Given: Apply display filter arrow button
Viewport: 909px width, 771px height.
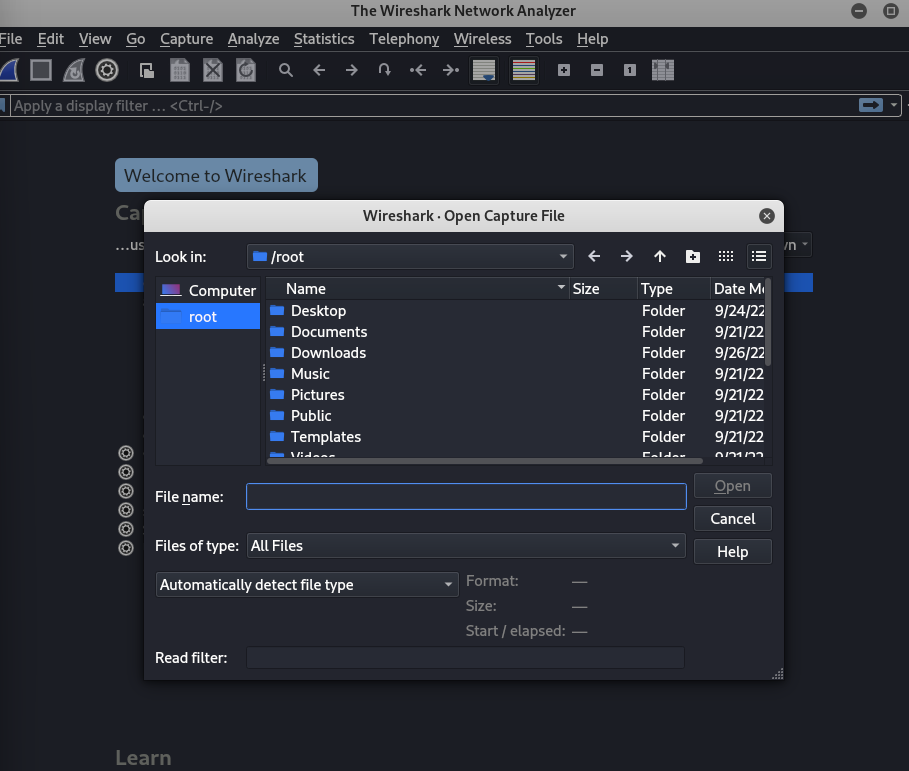Looking at the screenshot, I should pyautogui.click(x=871, y=105).
